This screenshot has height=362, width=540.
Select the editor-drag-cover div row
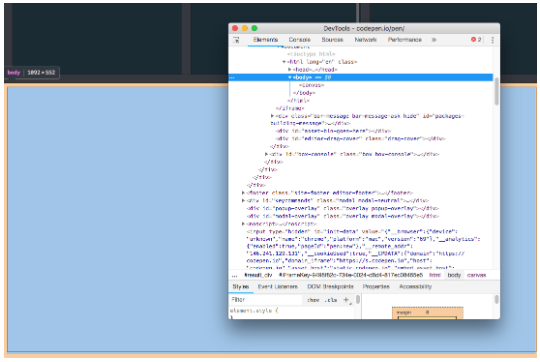click(361, 139)
